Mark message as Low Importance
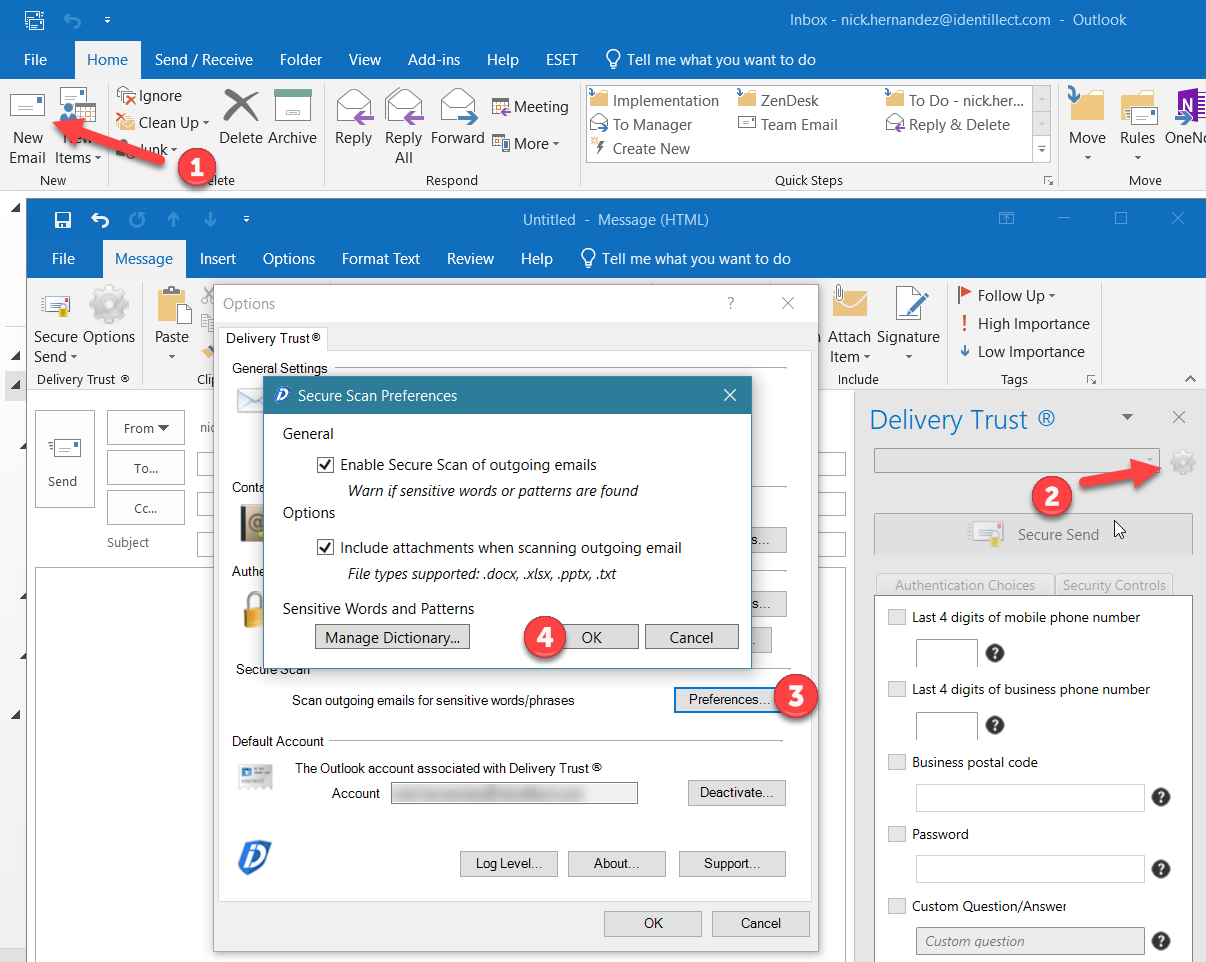This screenshot has width=1206, height=962. [x=1021, y=352]
